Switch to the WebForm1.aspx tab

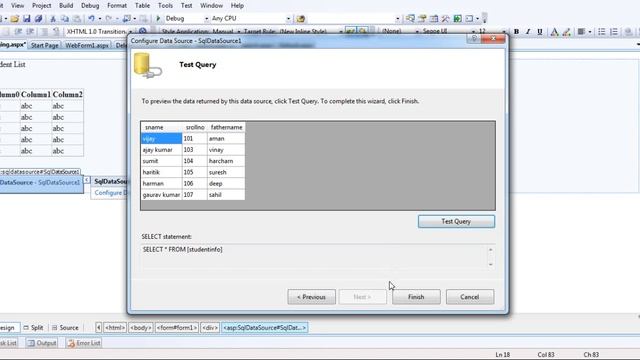[87, 45]
